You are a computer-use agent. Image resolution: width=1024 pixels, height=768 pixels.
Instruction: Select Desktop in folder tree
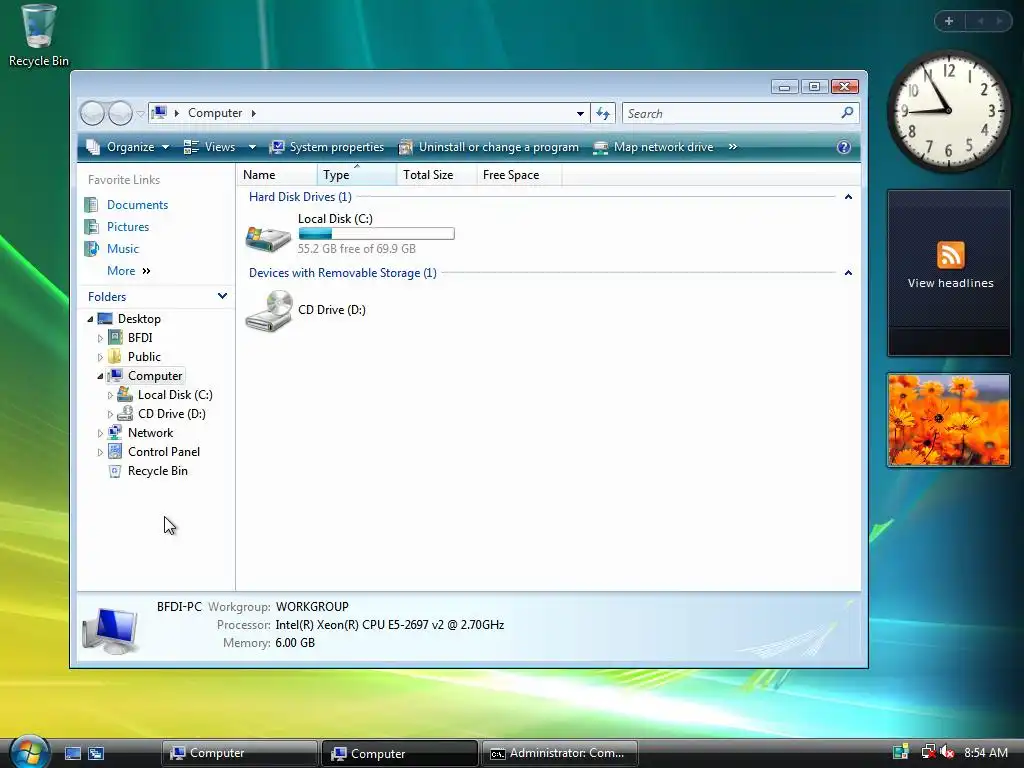(x=139, y=319)
